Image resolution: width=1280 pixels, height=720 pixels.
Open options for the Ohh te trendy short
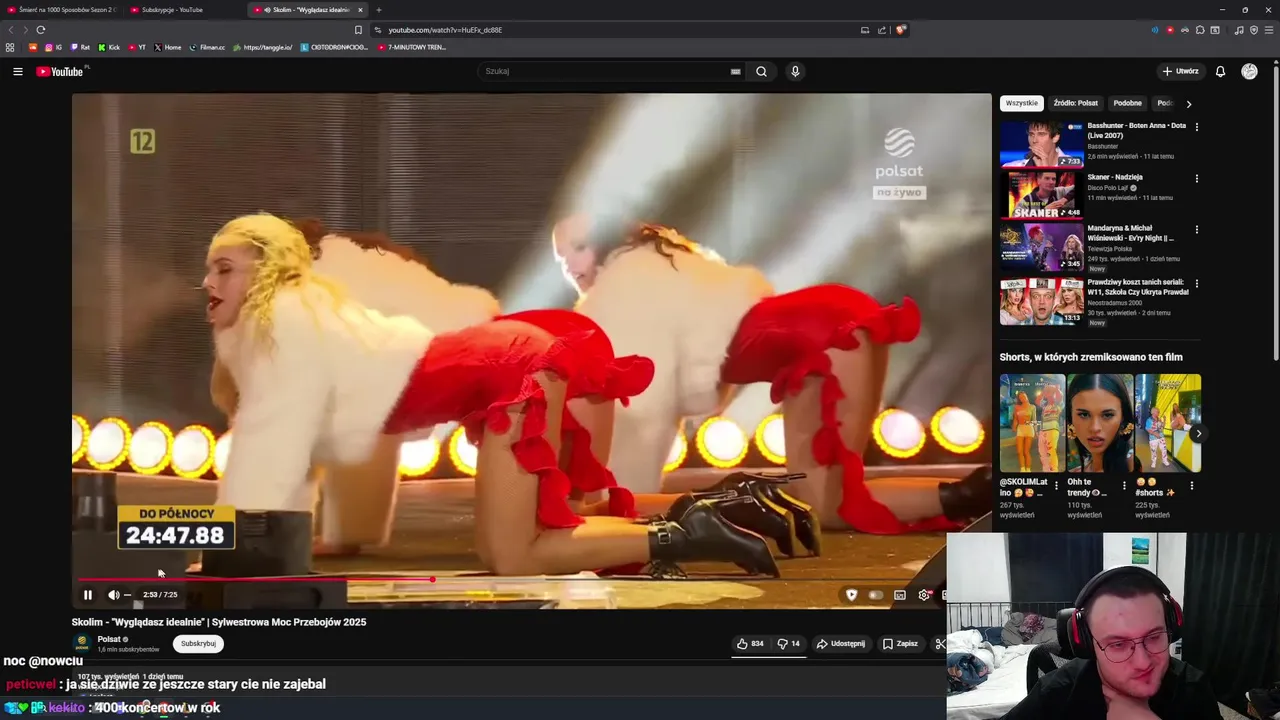pos(1124,485)
